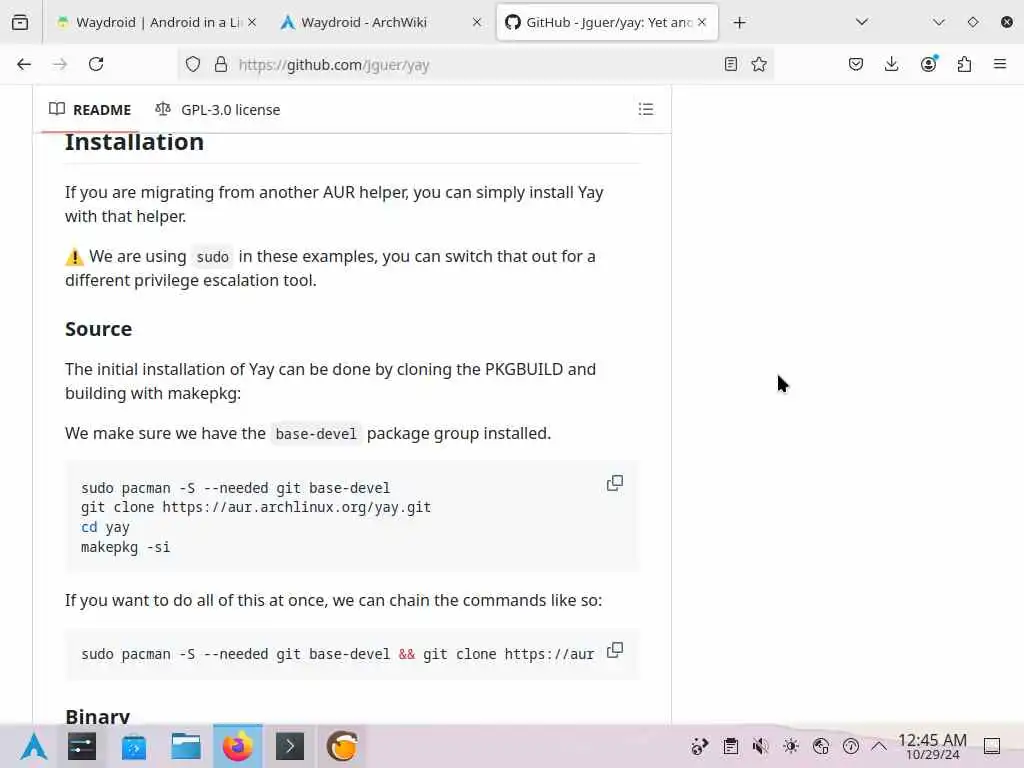Open the Konsole terminal
The width and height of the screenshot is (1024, 768).
tap(290, 746)
